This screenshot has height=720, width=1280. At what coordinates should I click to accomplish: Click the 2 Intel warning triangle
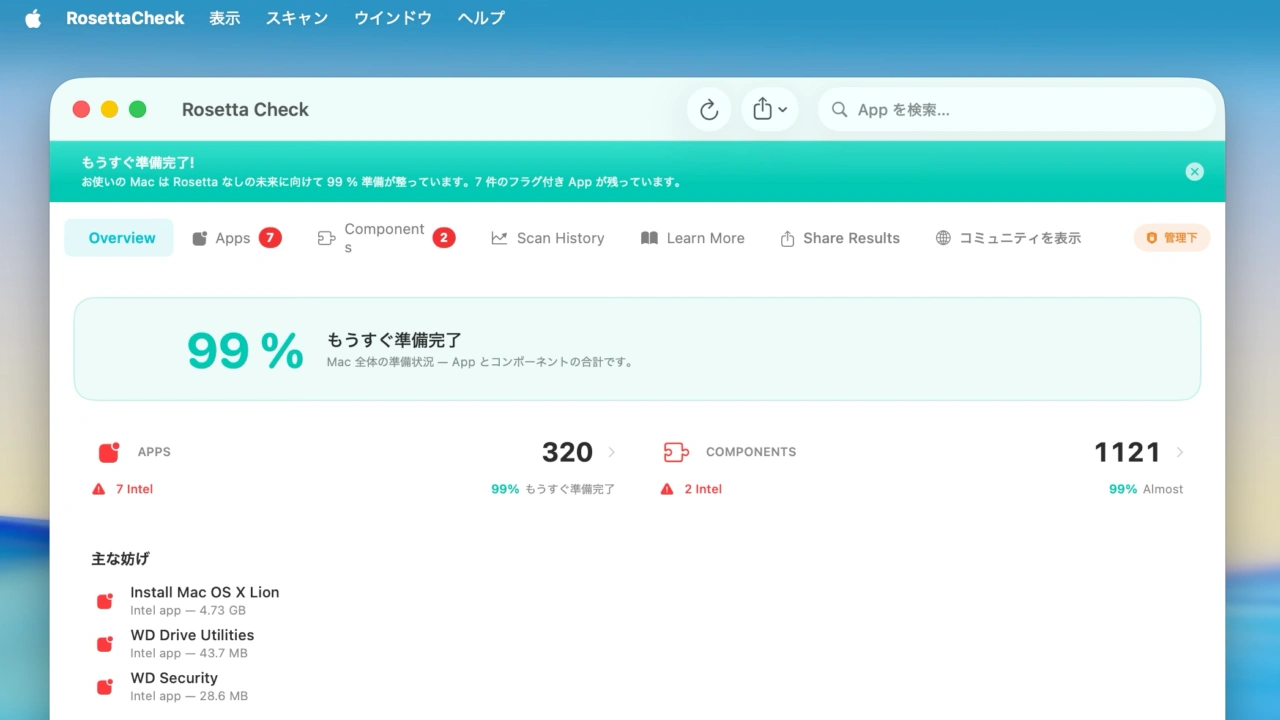667,489
